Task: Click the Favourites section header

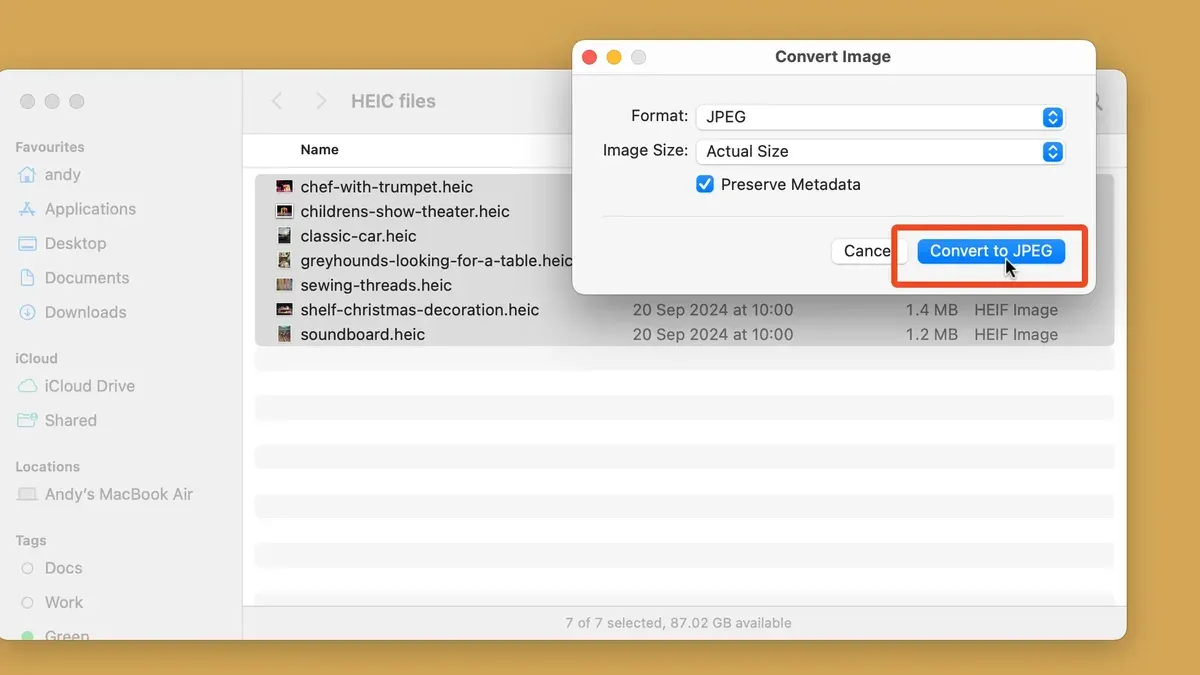Action: (50, 147)
